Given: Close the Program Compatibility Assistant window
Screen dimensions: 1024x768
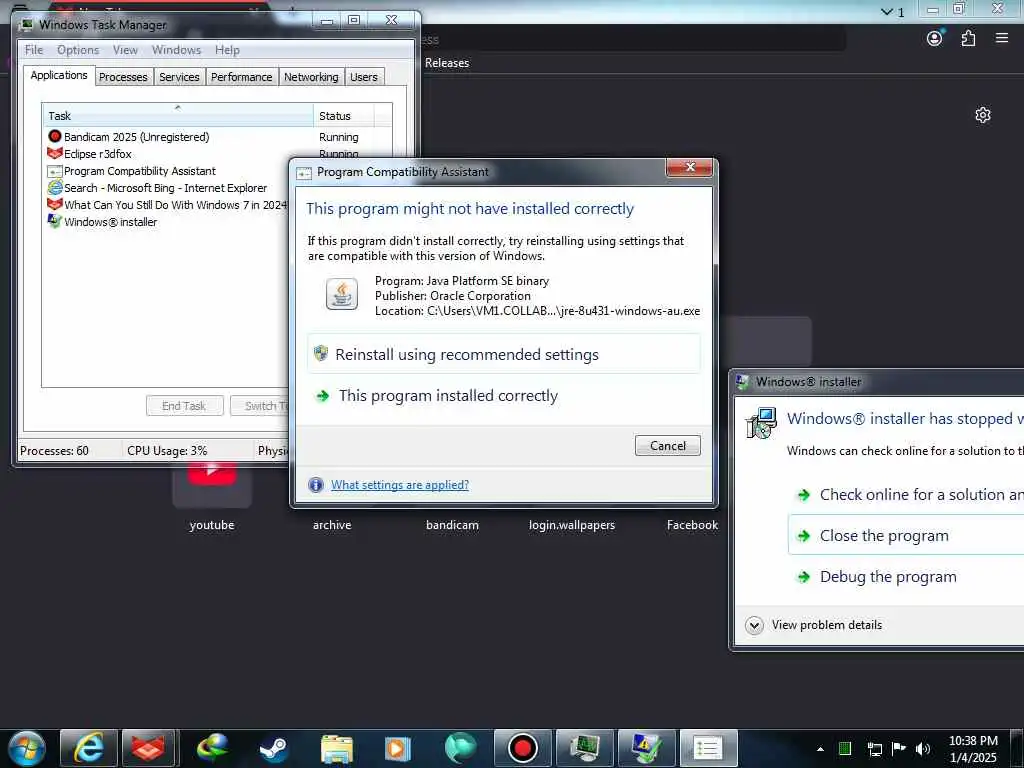Looking at the screenshot, I should click(690, 168).
